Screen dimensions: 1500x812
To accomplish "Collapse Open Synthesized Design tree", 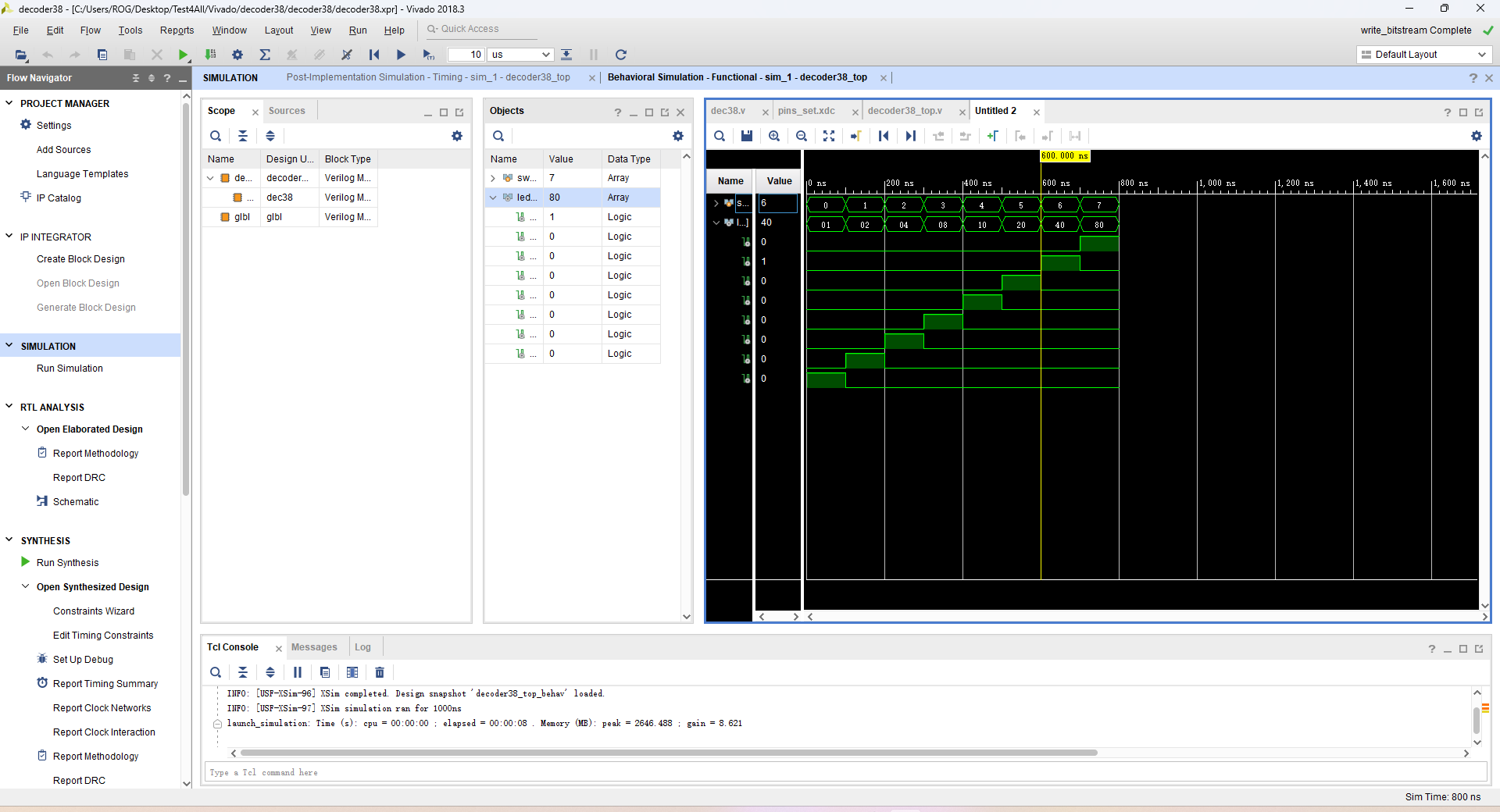I will (26, 586).
